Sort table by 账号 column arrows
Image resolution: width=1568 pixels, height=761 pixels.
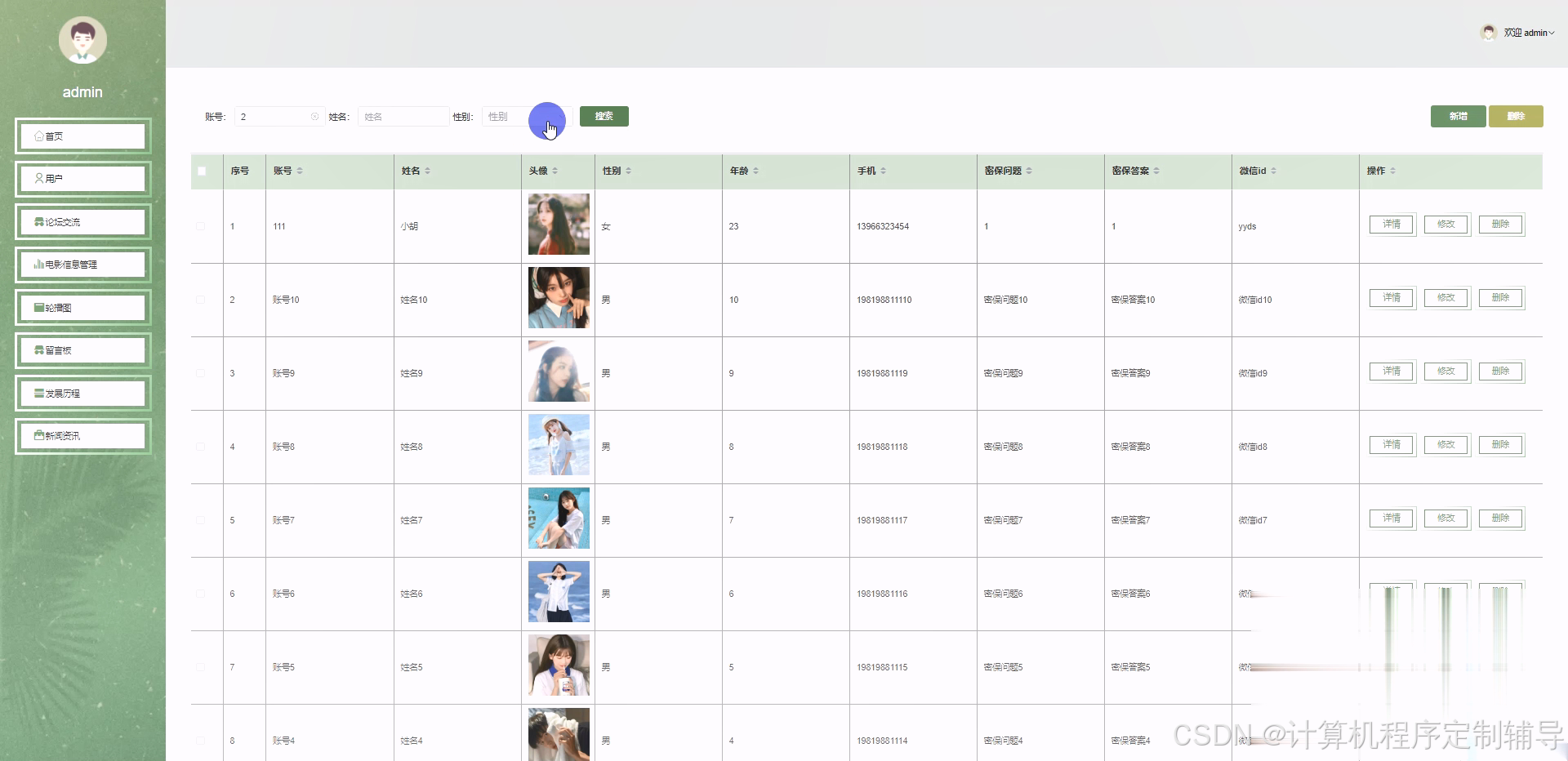300,171
